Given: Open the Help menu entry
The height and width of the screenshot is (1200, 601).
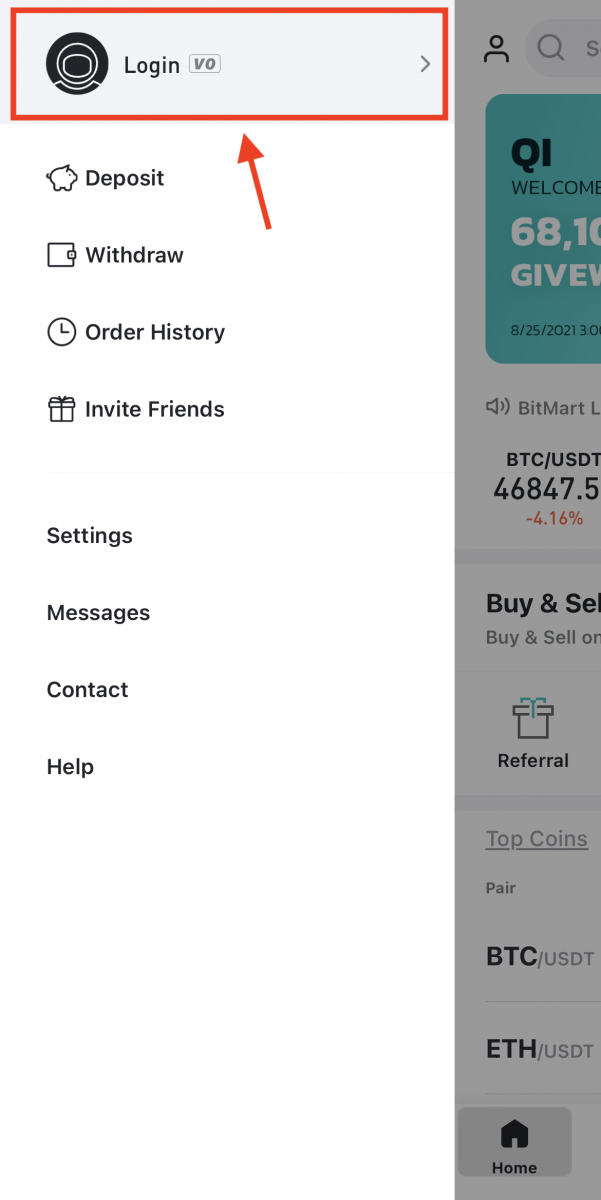Looking at the screenshot, I should pyautogui.click(x=70, y=767).
